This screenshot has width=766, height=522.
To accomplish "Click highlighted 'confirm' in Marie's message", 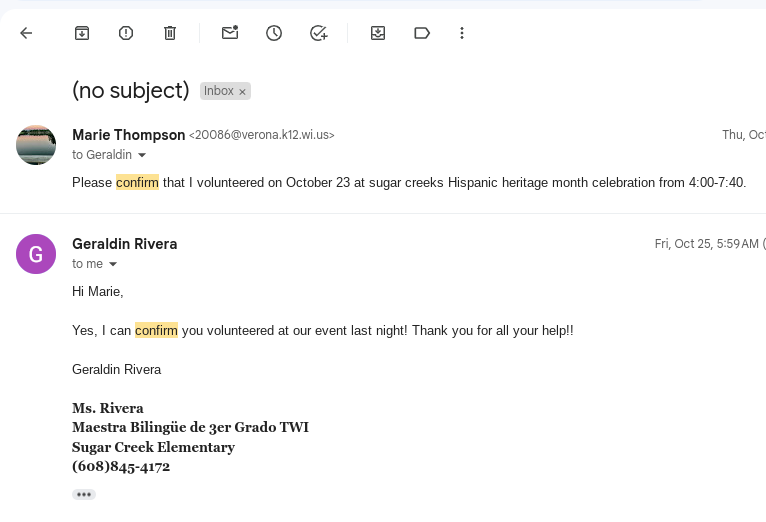I will 137,182.
